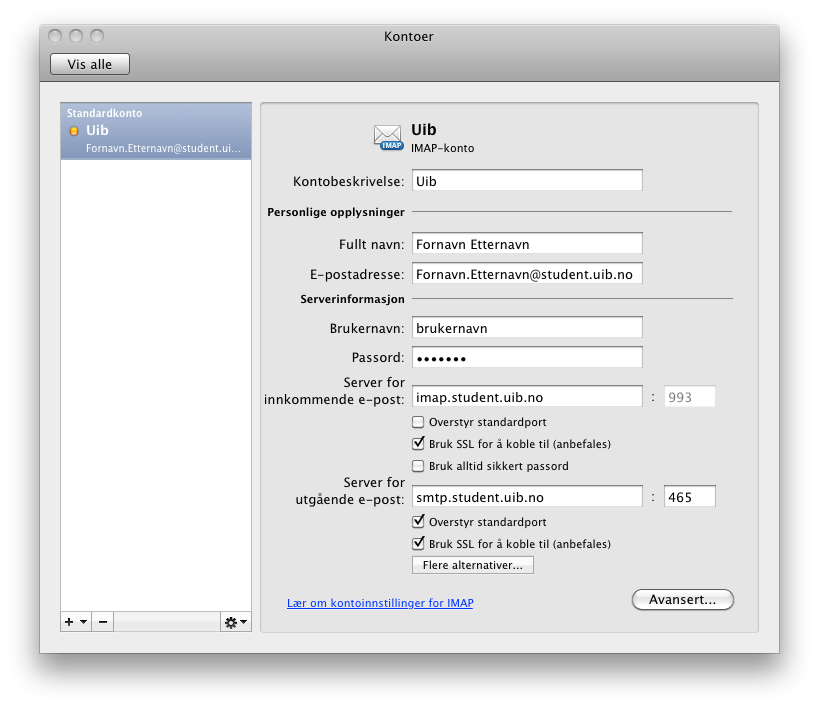Open Flere alternativer options

coord(473,565)
